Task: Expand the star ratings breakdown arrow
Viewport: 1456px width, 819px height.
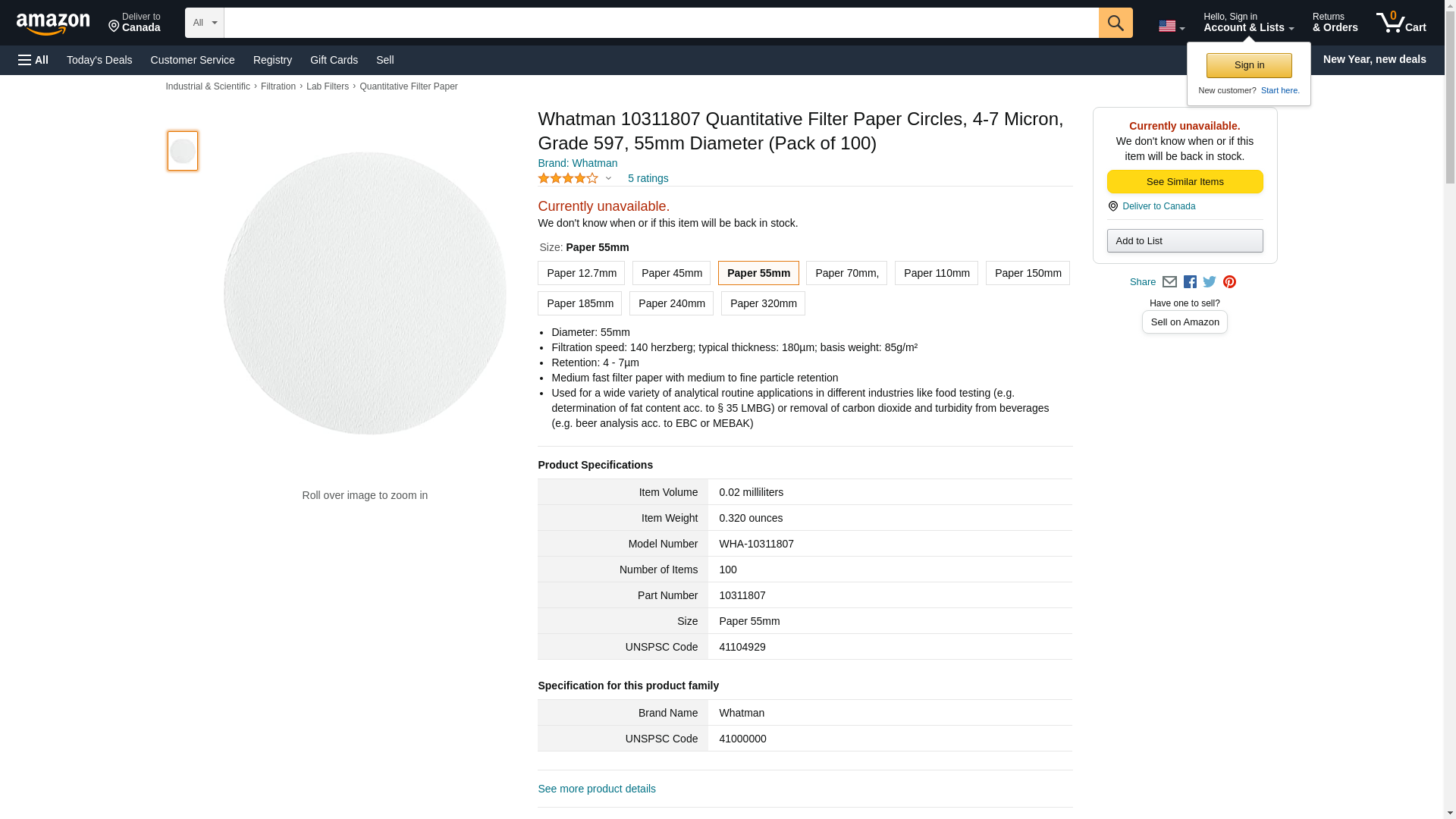Action: pyautogui.click(x=608, y=179)
